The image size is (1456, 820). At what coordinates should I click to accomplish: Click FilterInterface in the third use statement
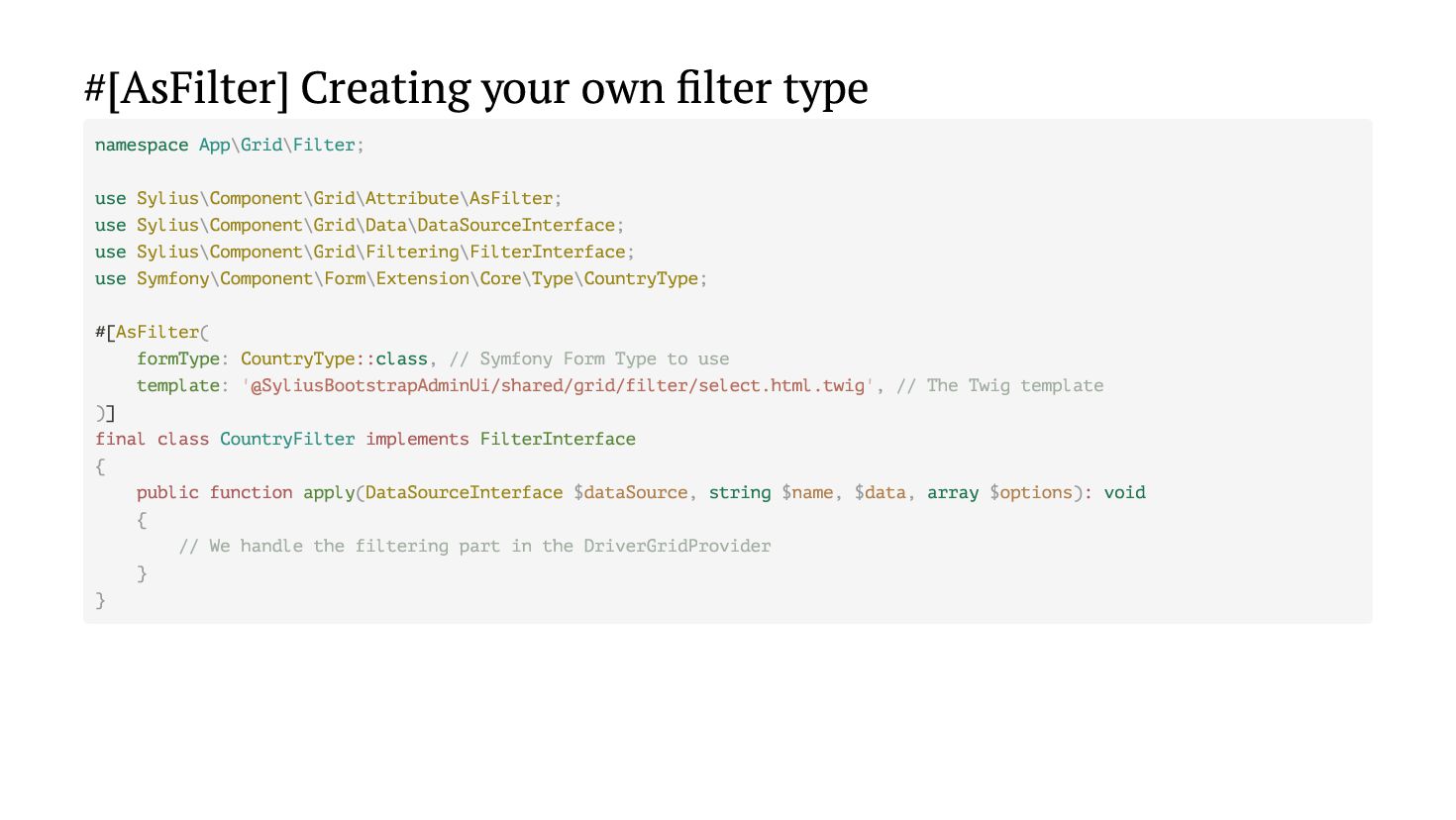click(x=547, y=253)
